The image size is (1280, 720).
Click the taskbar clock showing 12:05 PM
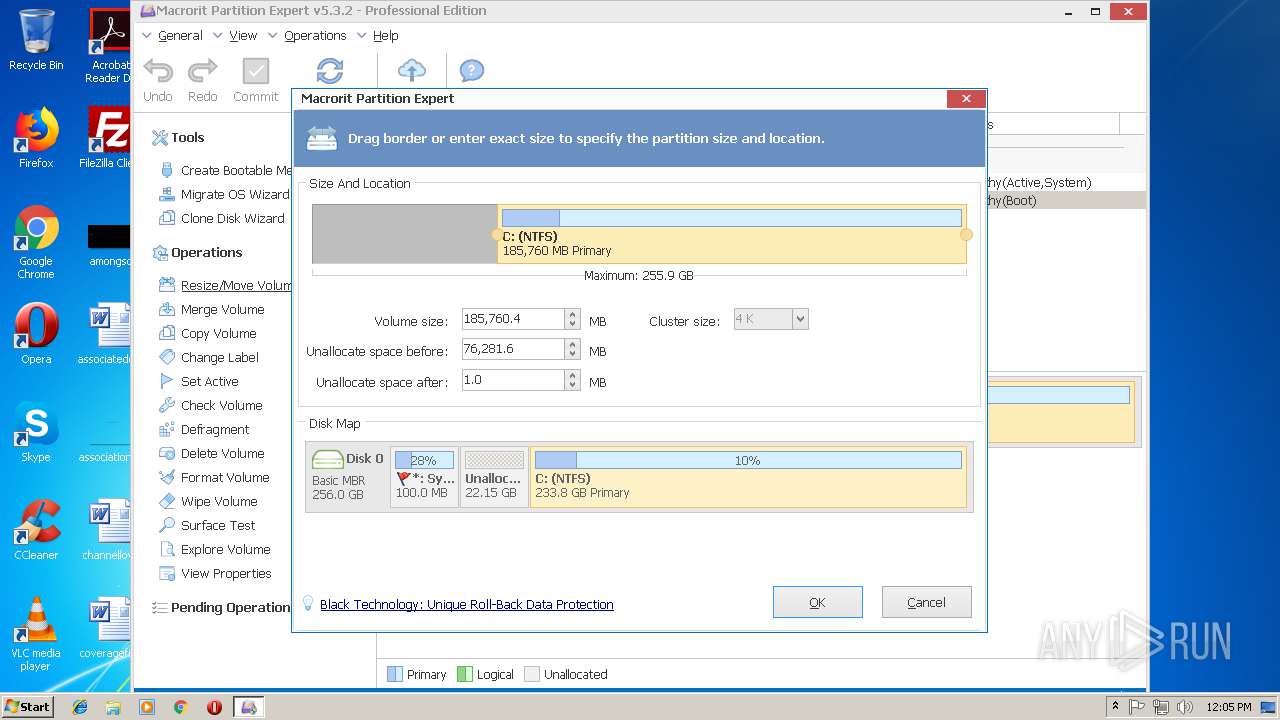[x=1229, y=707]
